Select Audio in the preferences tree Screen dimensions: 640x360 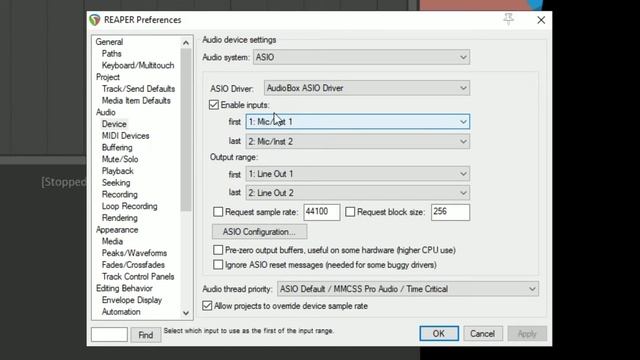click(x=106, y=112)
